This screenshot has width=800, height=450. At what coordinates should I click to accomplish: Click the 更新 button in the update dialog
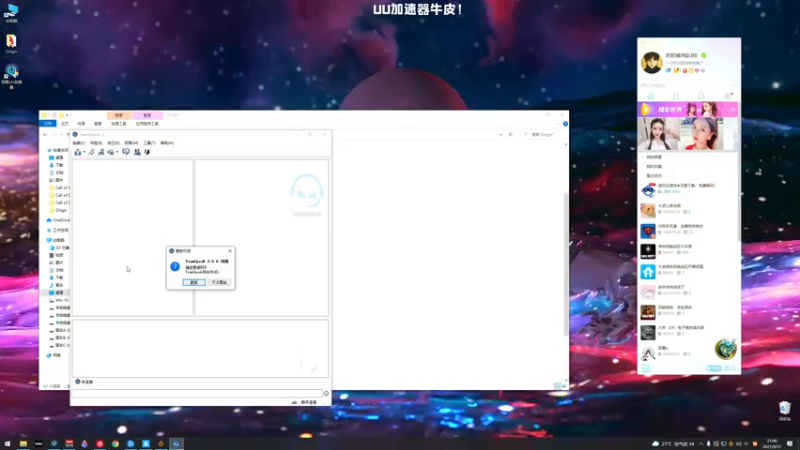(x=194, y=282)
